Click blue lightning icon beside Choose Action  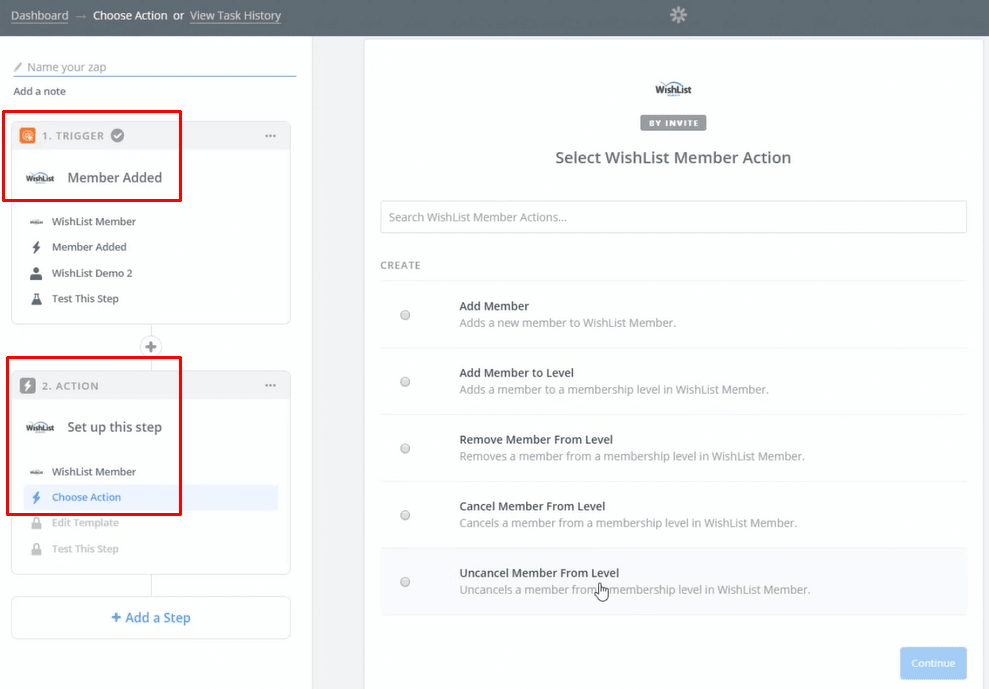[x=37, y=497]
